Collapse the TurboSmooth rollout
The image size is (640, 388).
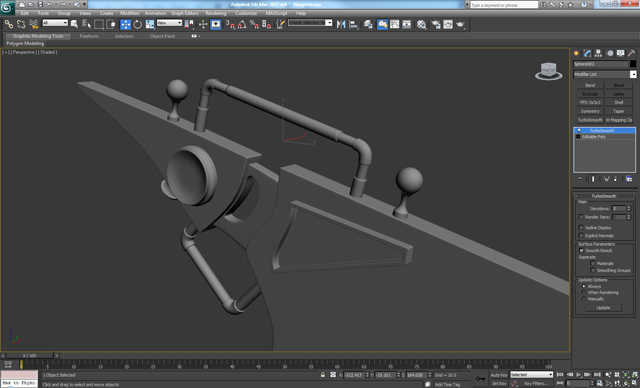pyautogui.click(x=604, y=196)
